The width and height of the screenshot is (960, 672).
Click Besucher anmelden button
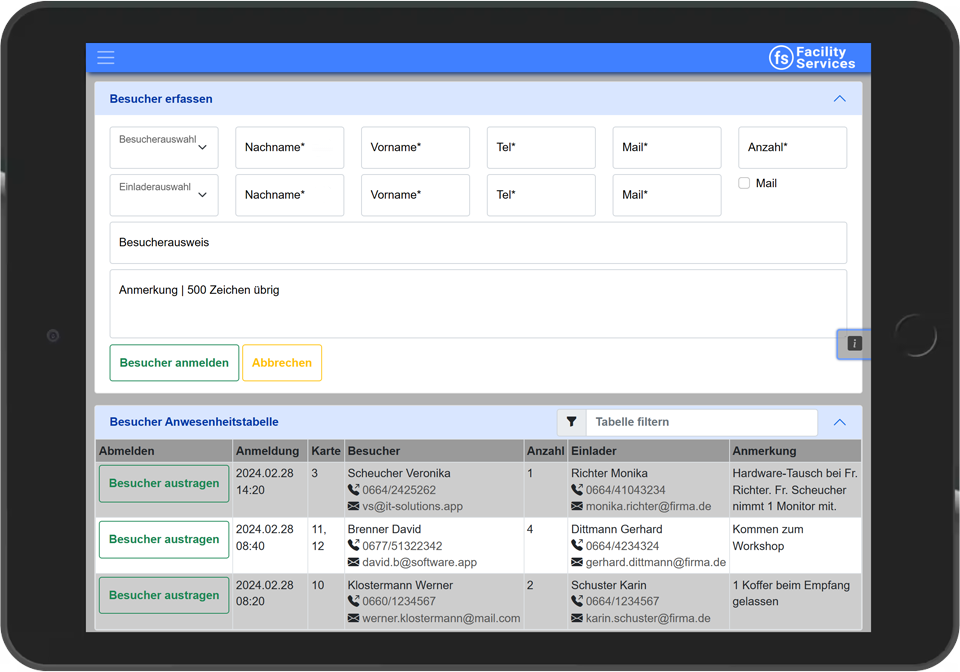pos(174,363)
